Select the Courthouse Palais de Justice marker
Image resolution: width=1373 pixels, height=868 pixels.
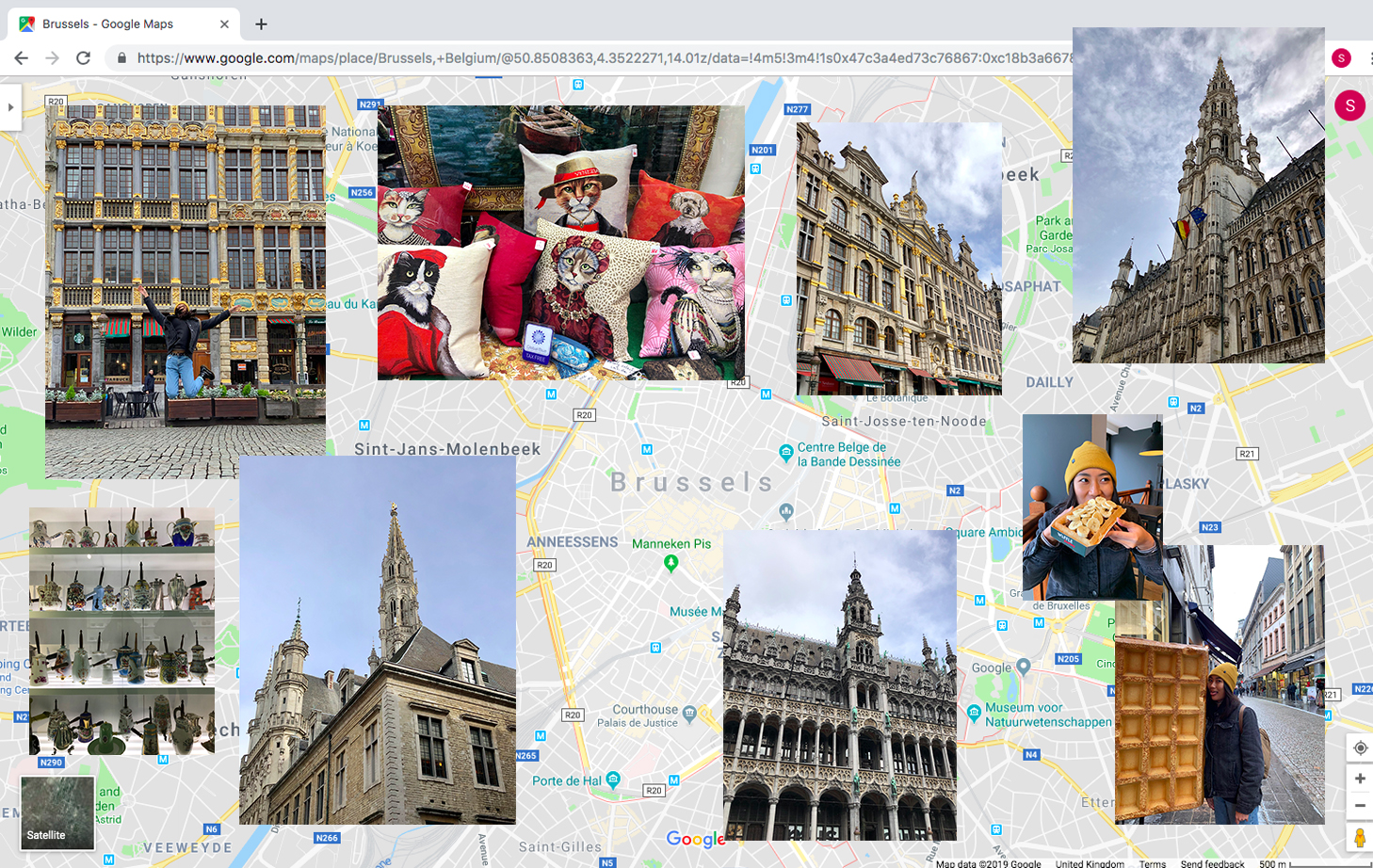[689, 714]
